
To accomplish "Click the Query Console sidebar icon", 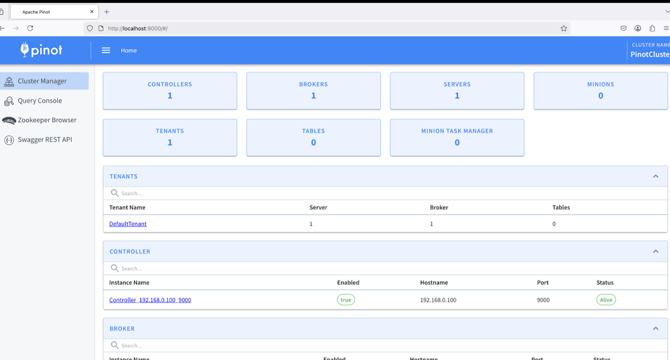I will coord(9,101).
